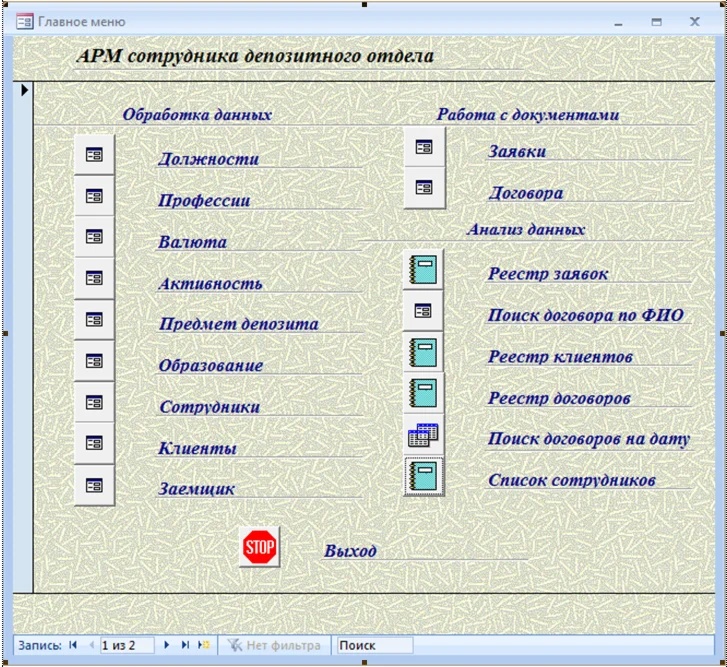Click the Заявки label
Image resolution: width=727 pixels, height=667 pixels.
[x=517, y=151]
